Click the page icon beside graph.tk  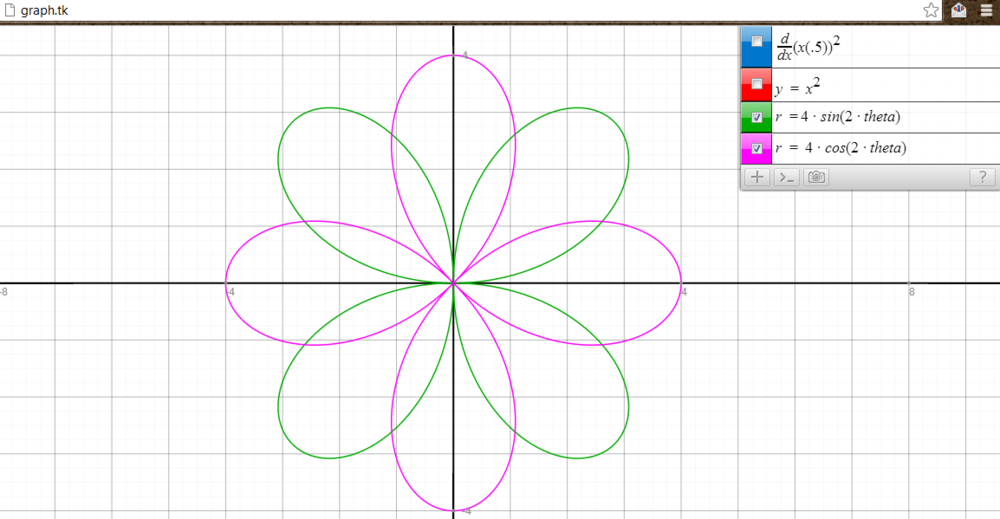[x=9, y=10]
